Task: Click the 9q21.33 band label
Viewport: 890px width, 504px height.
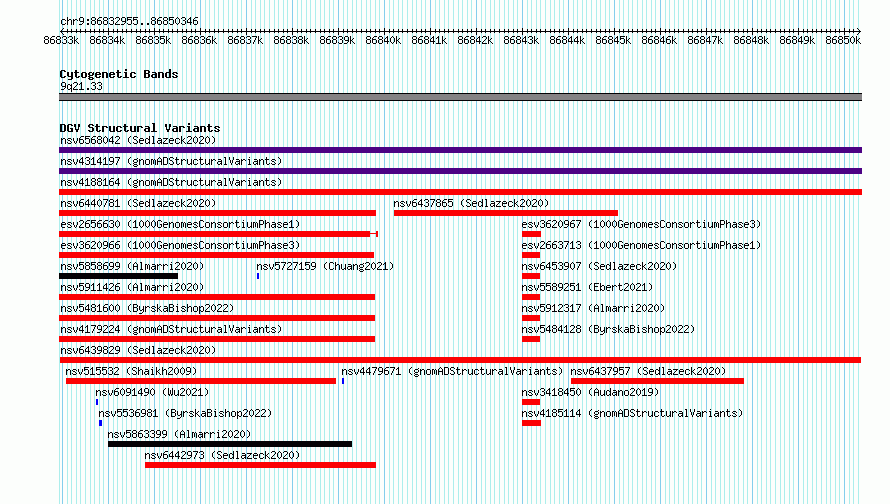Action: point(81,86)
